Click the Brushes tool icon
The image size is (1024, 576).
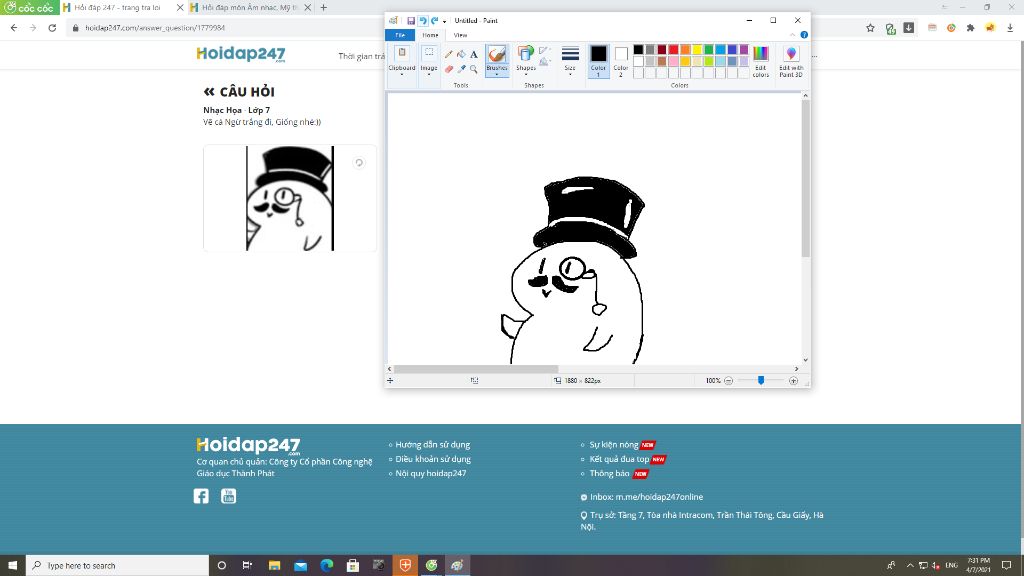click(x=496, y=54)
